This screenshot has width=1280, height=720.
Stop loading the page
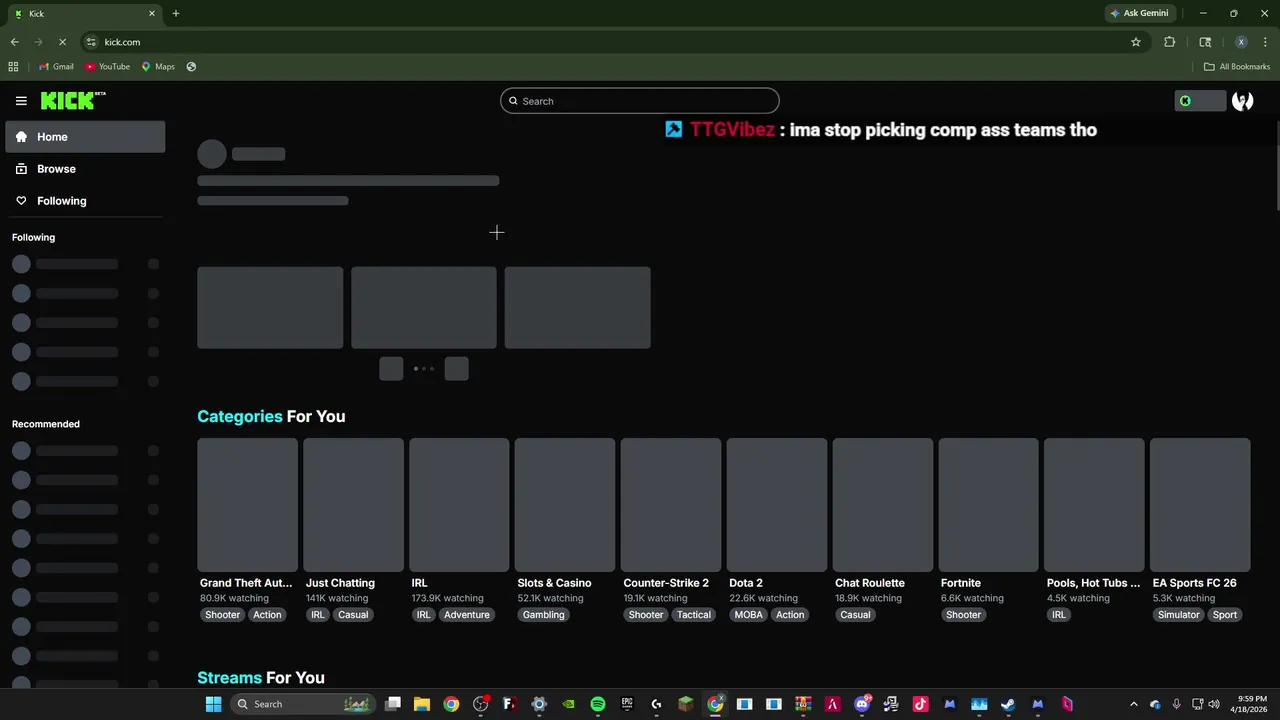coord(62,42)
